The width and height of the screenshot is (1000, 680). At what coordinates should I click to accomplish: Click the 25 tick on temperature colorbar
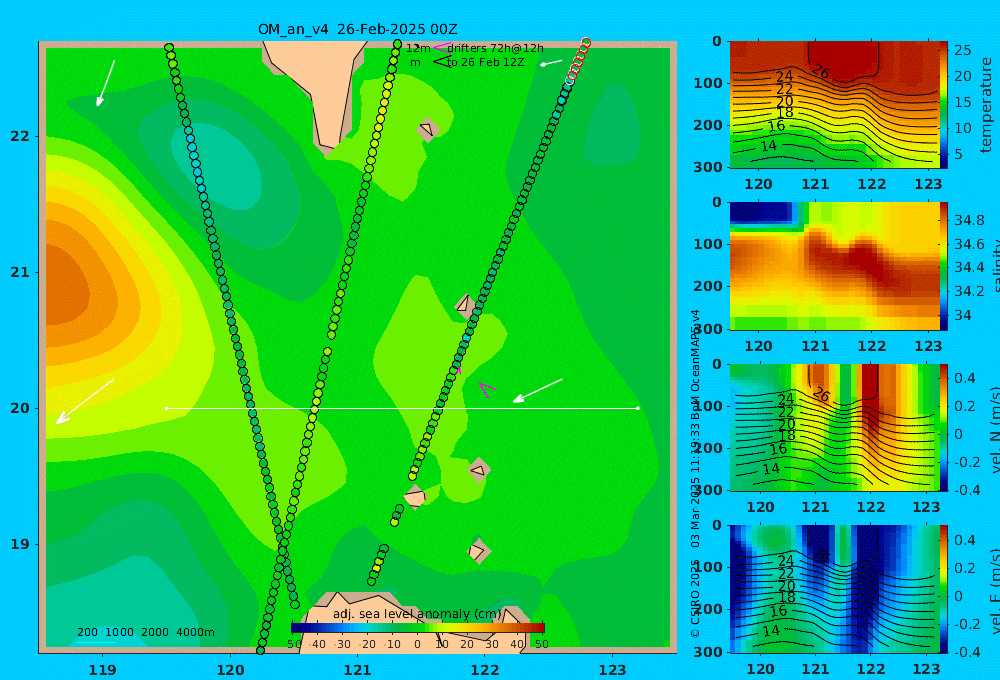[x=963, y=50]
